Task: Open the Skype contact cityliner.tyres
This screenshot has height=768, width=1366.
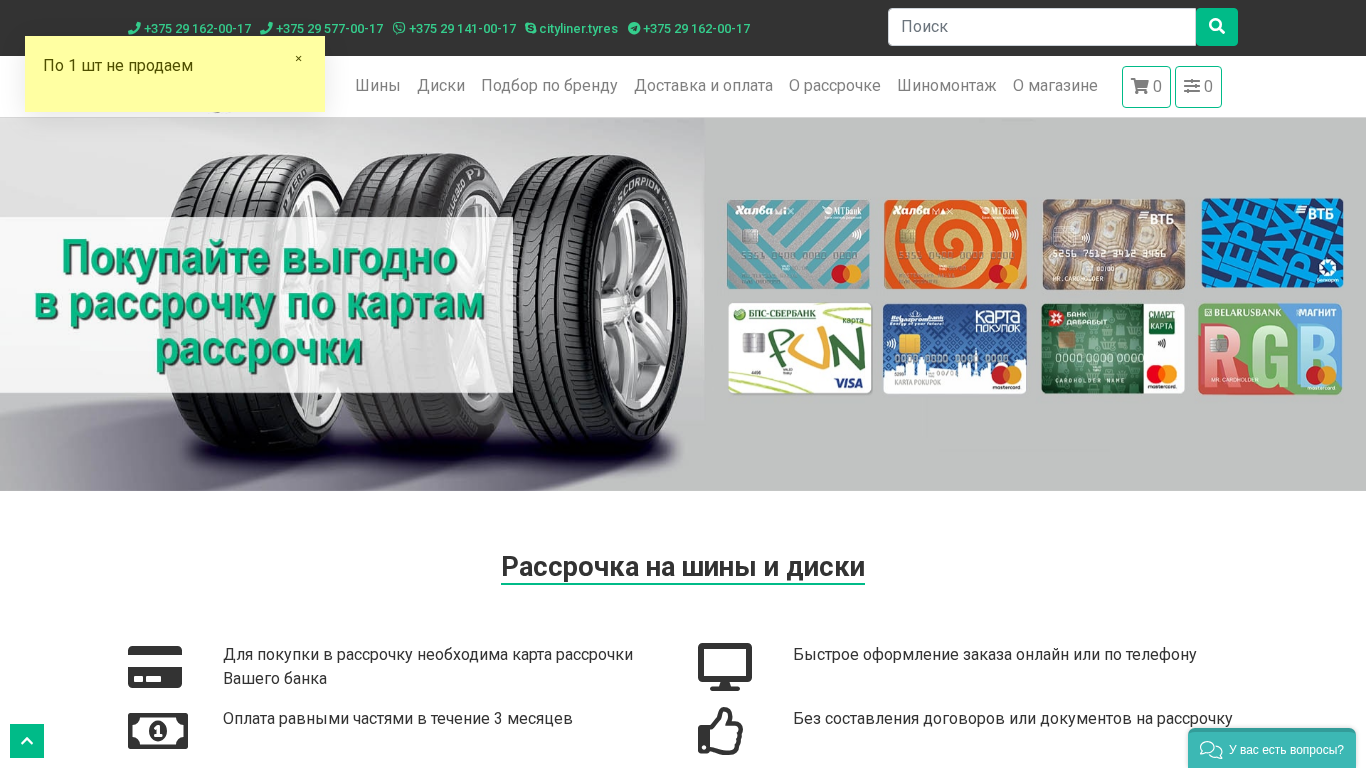Action: pos(571,29)
